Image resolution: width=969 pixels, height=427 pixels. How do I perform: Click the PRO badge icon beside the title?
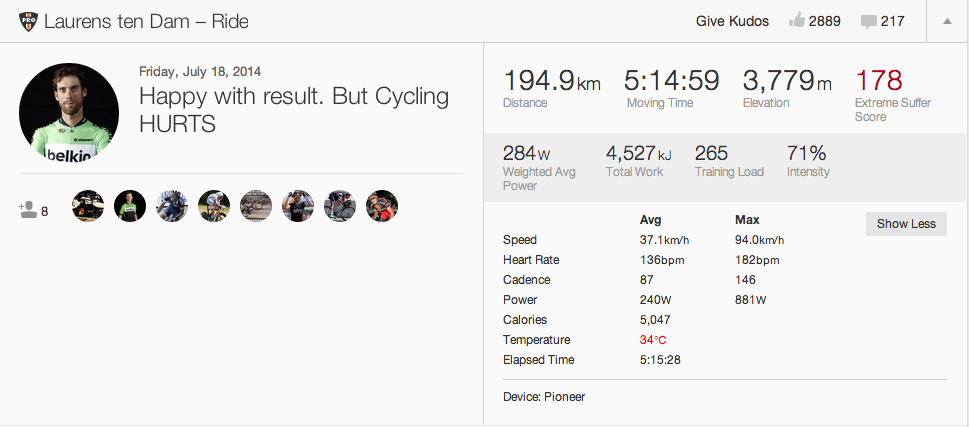[27, 21]
